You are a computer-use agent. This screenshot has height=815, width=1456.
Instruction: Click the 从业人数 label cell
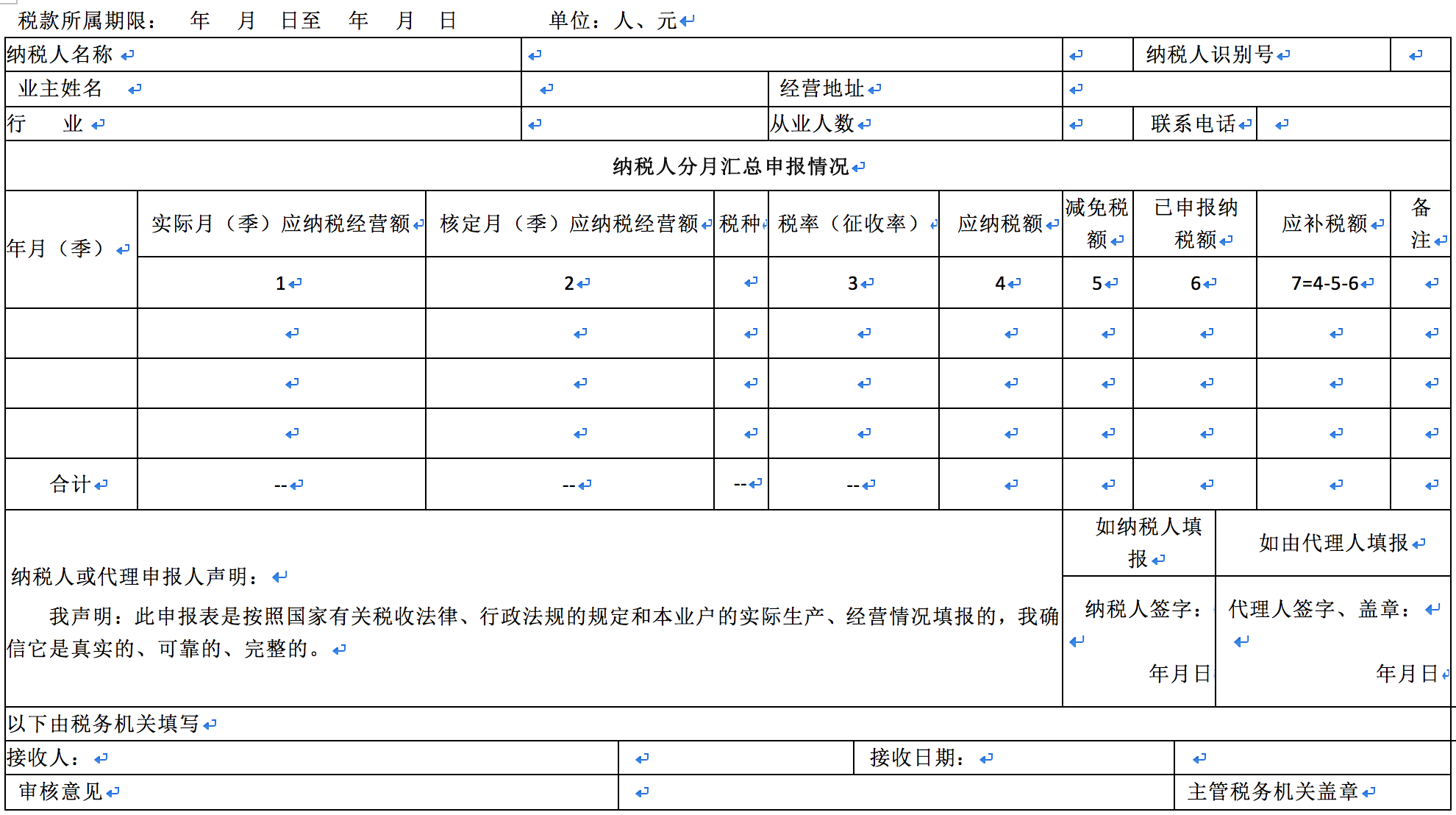(916, 124)
